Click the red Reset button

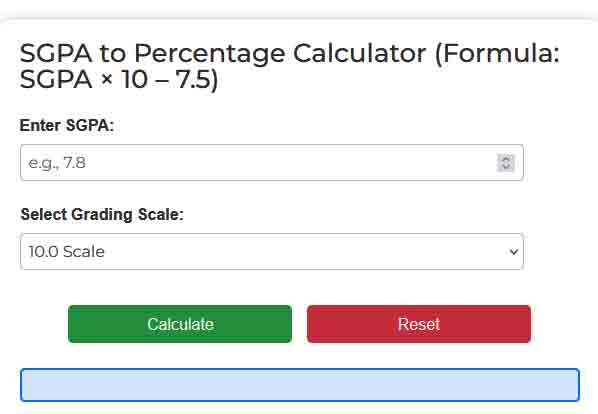click(419, 324)
